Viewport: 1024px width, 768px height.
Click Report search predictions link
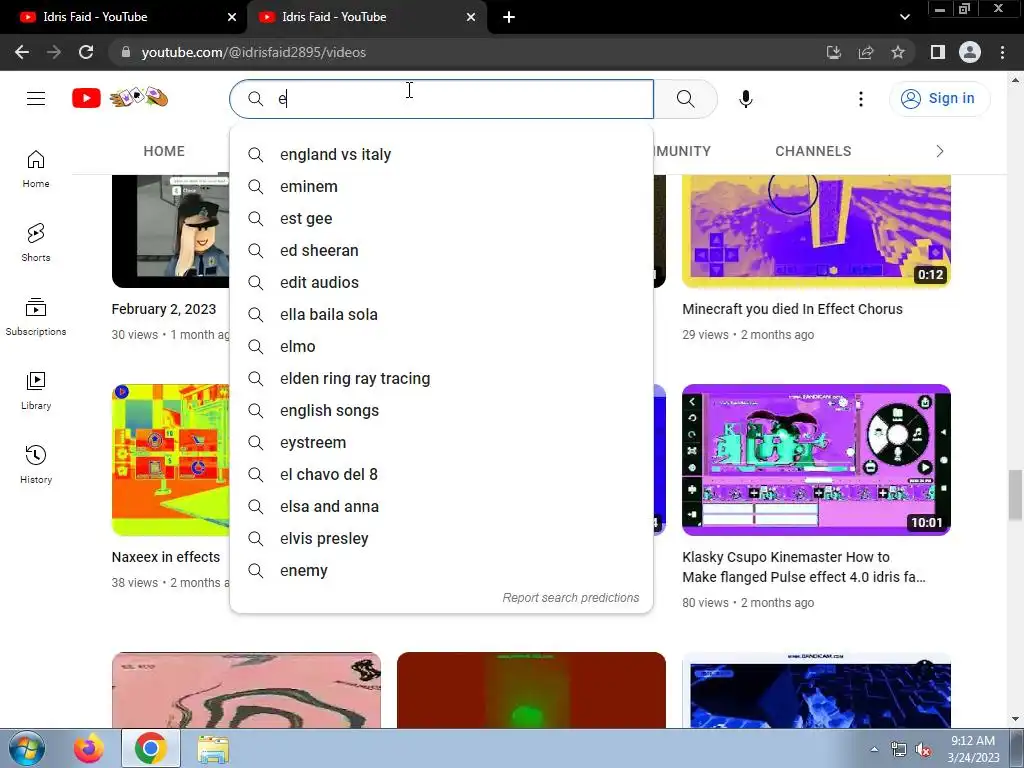(x=571, y=598)
